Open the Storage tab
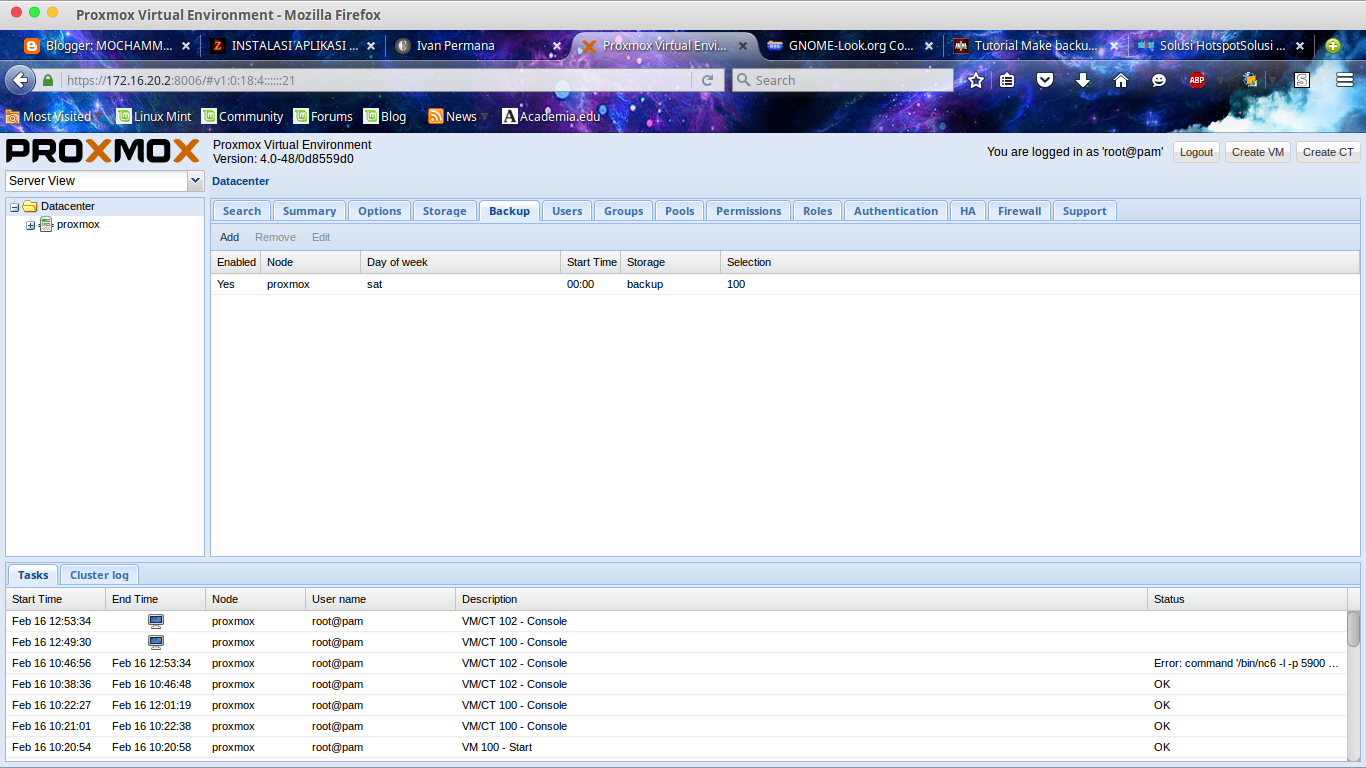This screenshot has height=768, width=1366. click(x=444, y=211)
